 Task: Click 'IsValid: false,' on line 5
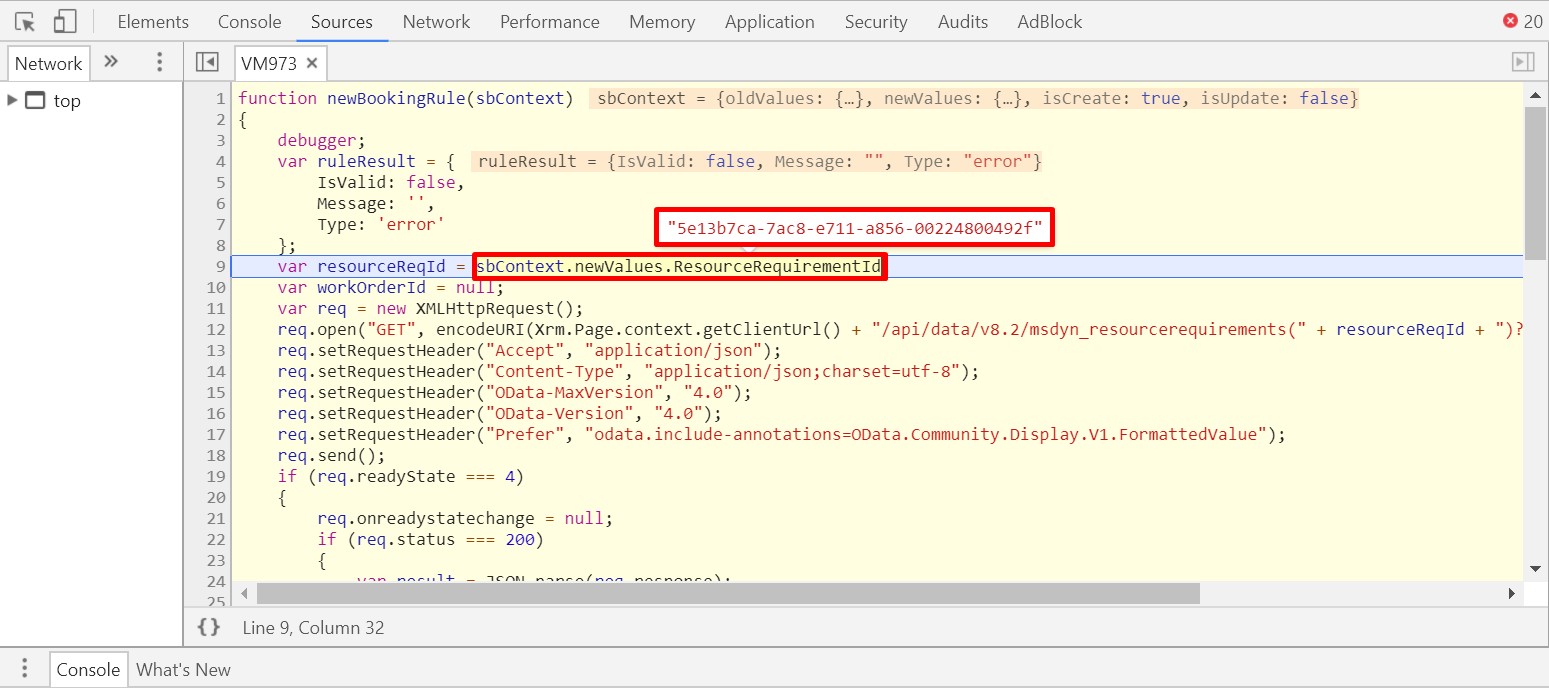point(391,182)
